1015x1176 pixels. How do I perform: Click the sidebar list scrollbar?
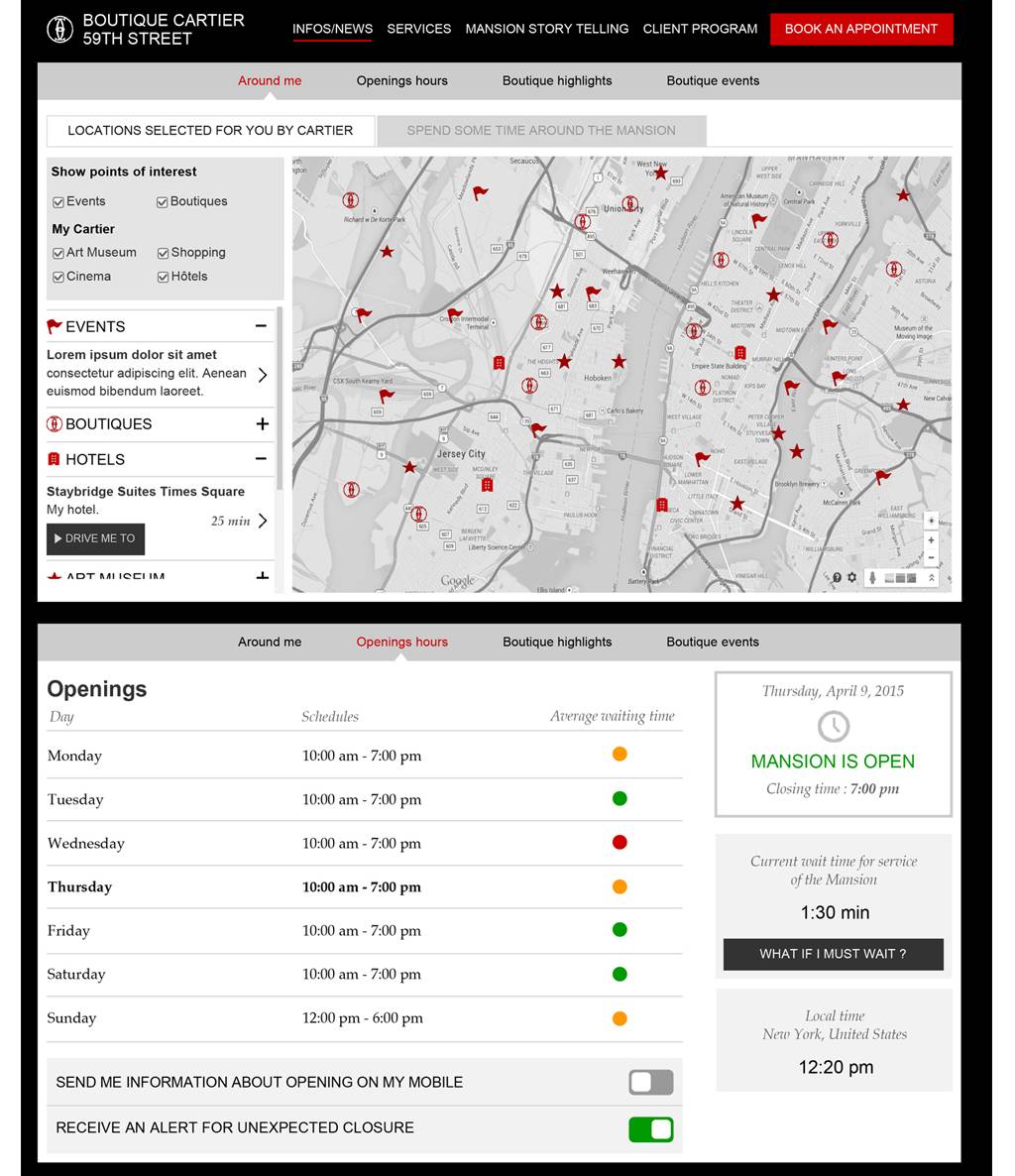(280, 397)
